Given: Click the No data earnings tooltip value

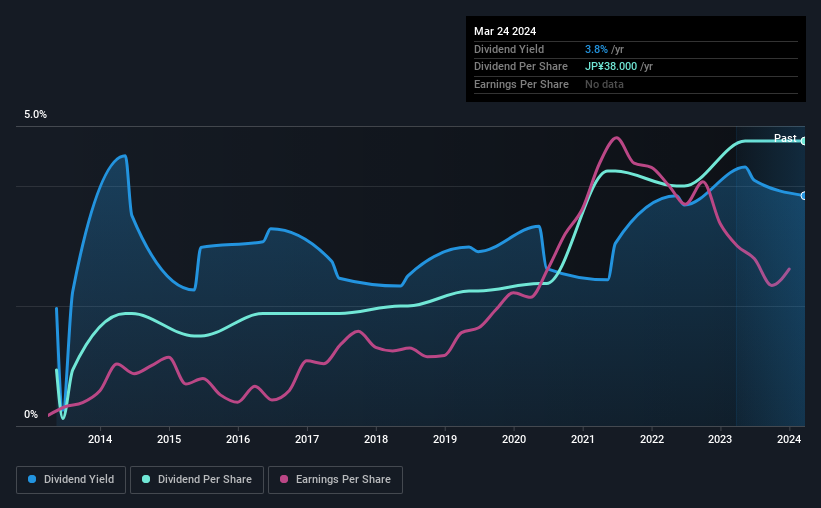Looking at the screenshot, I should click(x=604, y=84).
